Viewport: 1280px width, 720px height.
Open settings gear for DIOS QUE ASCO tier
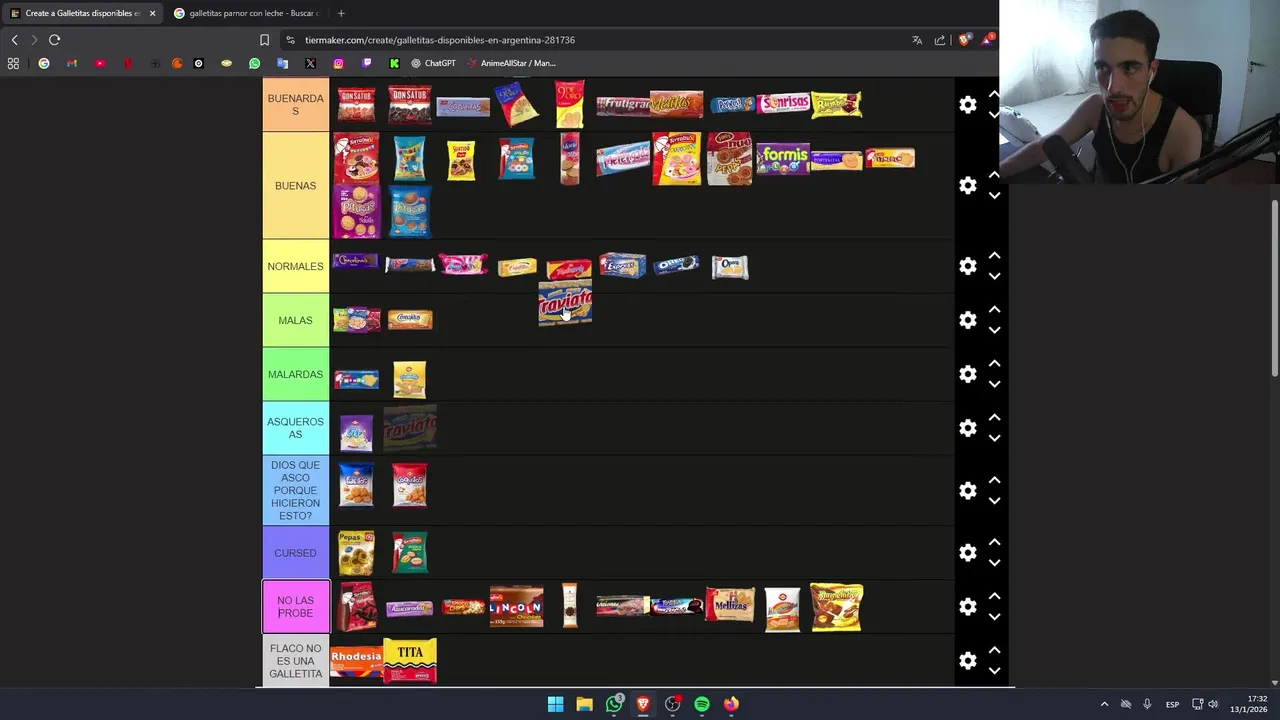(x=967, y=491)
